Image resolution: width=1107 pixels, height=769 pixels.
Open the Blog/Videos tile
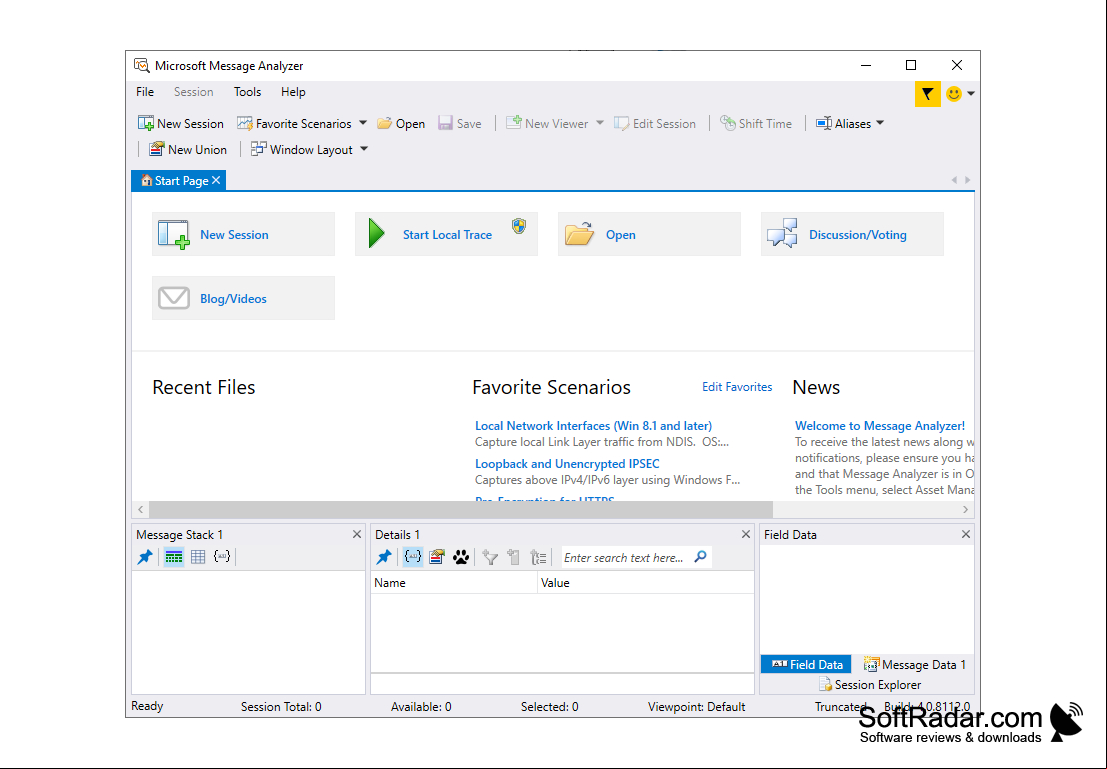click(x=244, y=298)
